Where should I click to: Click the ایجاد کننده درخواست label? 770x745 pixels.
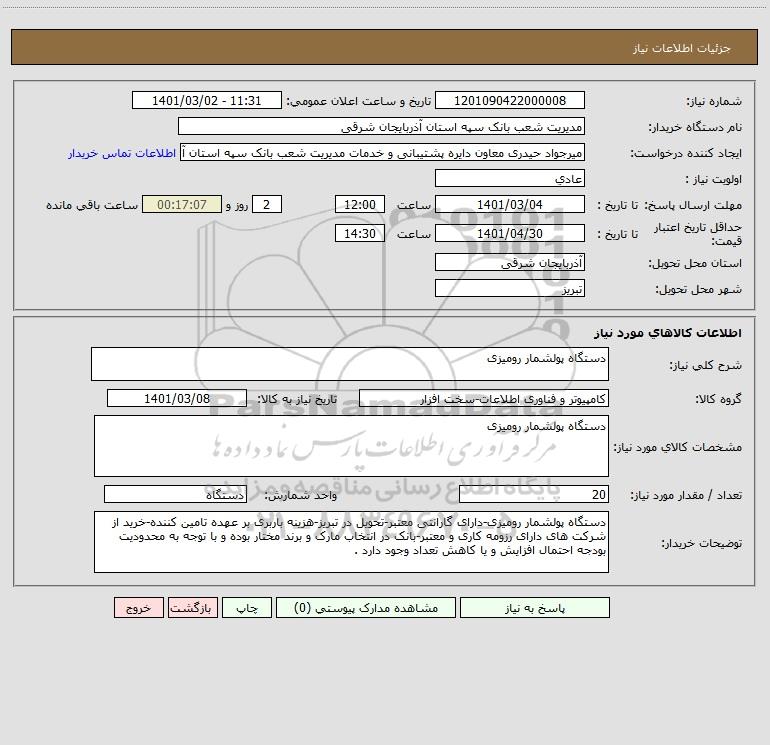coord(686,154)
